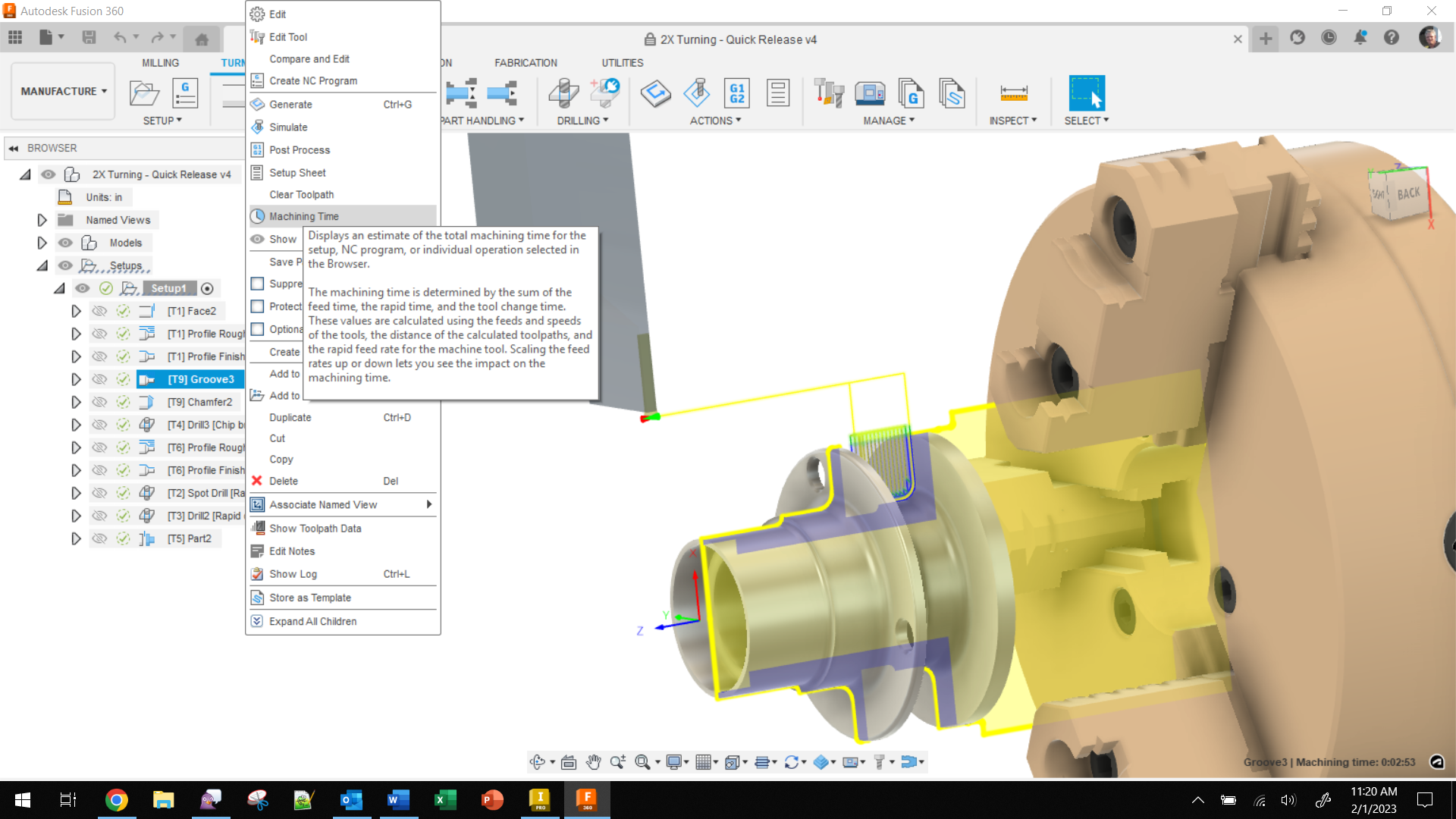The width and height of the screenshot is (1456, 819).
Task: Open Excel from the Windows taskbar
Action: pos(445,799)
